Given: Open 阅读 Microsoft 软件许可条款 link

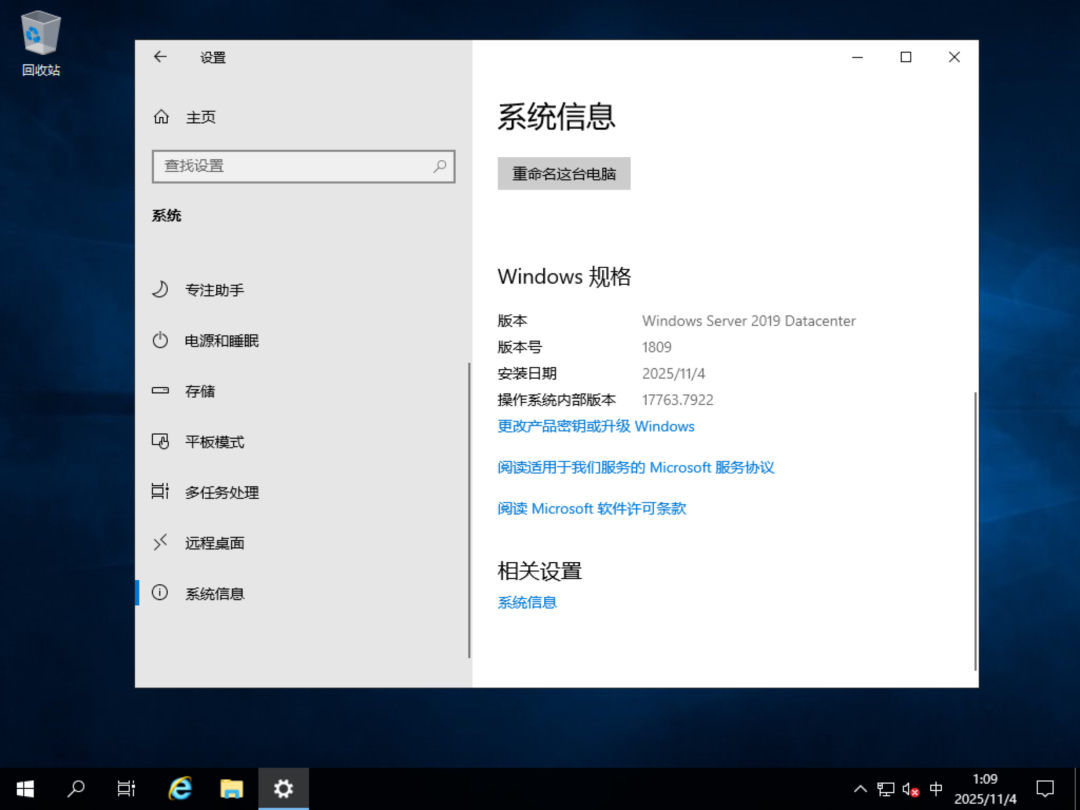Looking at the screenshot, I should point(592,509).
